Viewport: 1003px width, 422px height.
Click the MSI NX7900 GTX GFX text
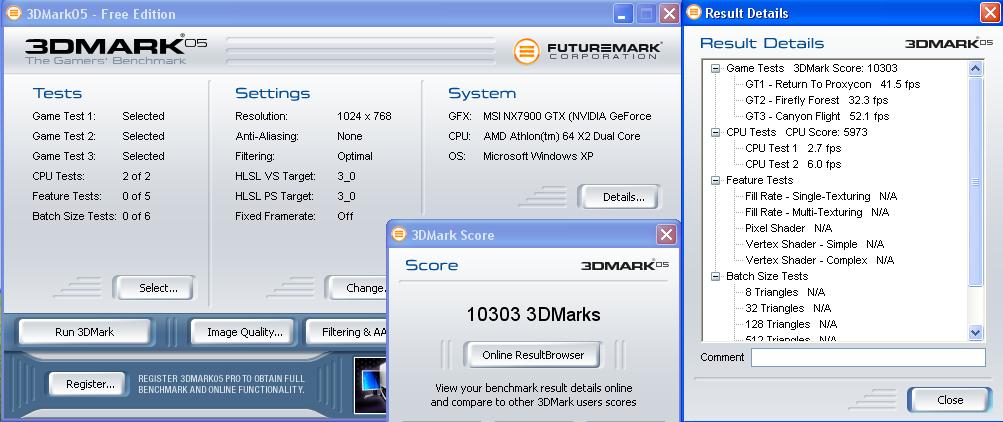pyautogui.click(x=567, y=116)
